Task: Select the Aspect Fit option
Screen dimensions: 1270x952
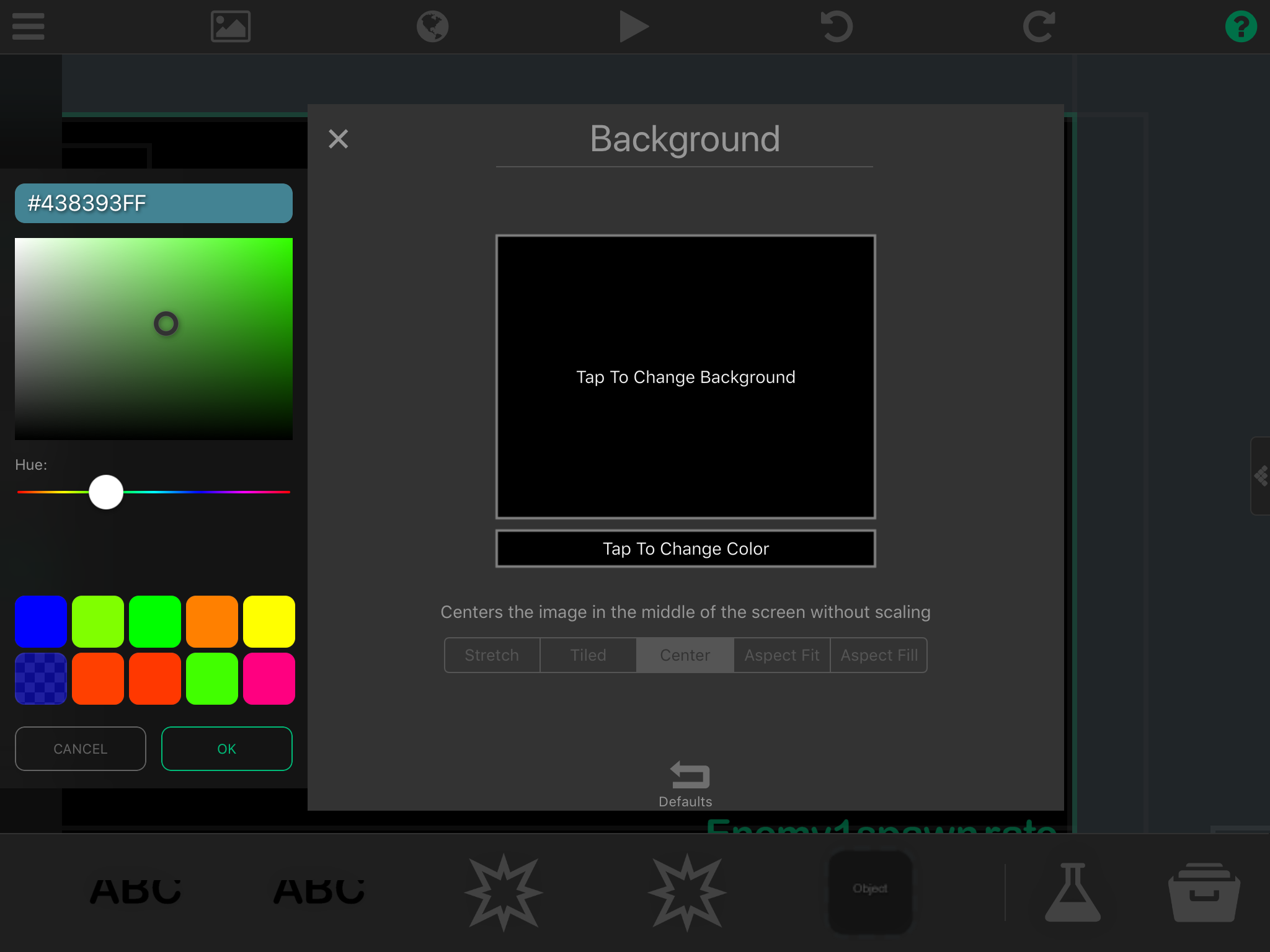Action: pyautogui.click(x=781, y=655)
